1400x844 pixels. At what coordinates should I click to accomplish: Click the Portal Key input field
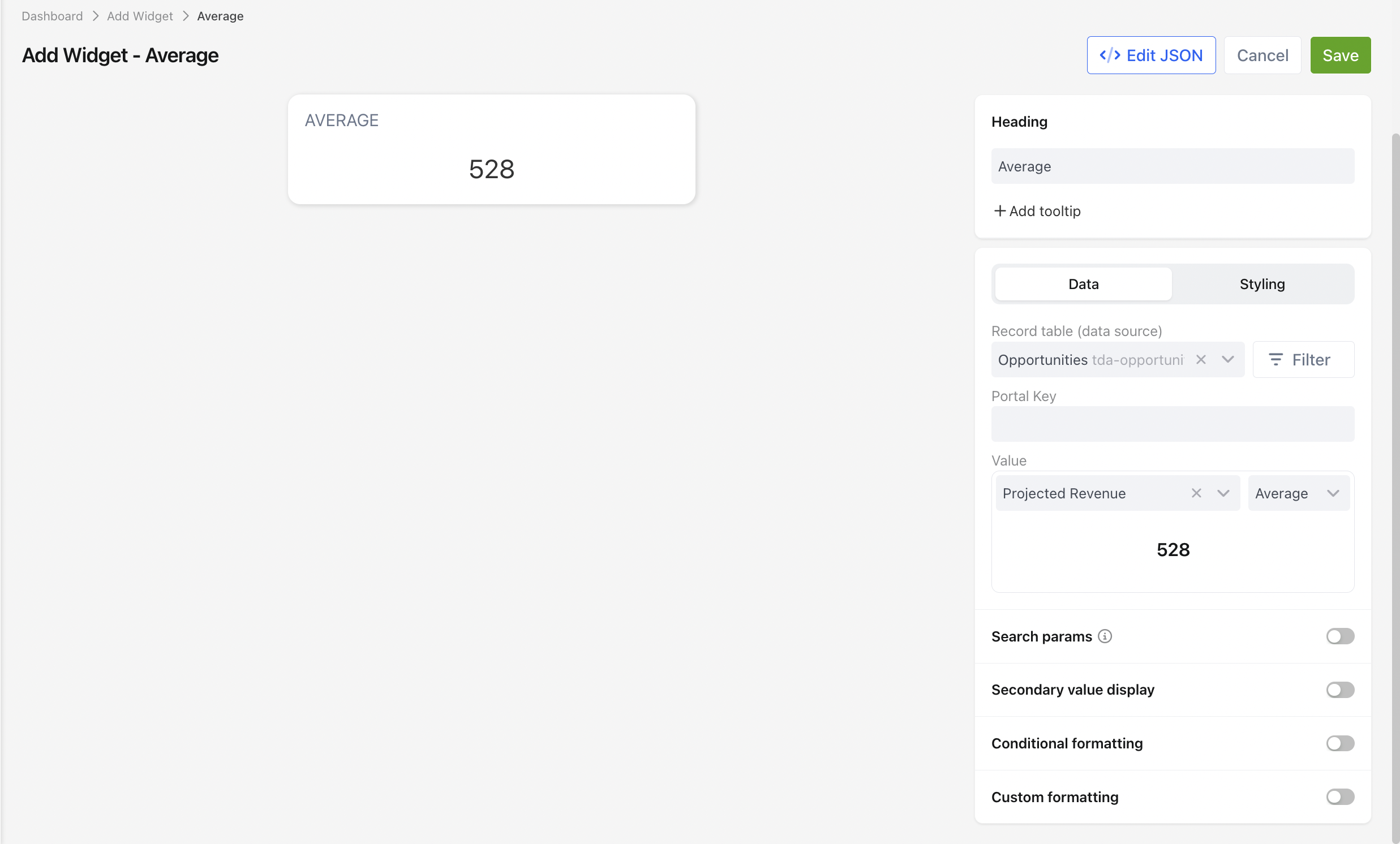1173,424
